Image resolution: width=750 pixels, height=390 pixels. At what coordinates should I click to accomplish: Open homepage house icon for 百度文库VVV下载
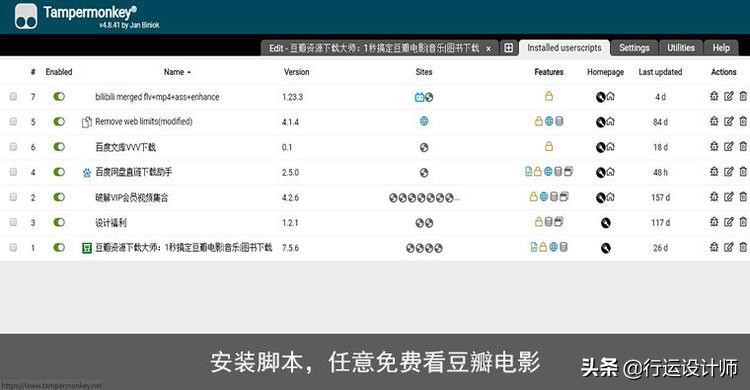pyautogui.click(x=610, y=147)
